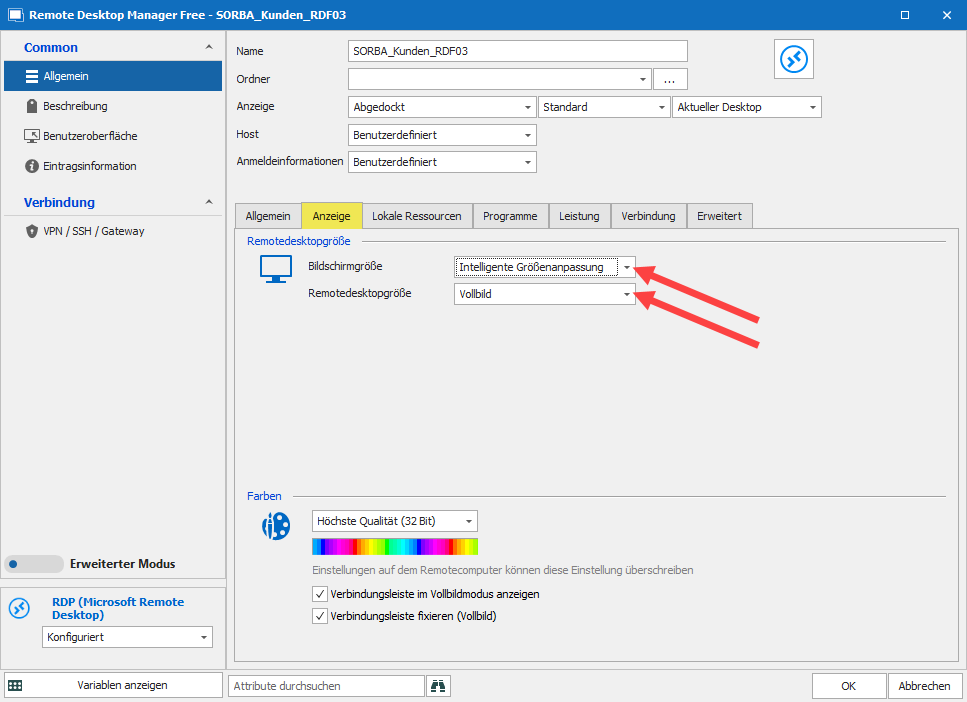This screenshot has height=702, width=967.
Task: Toggle Erweiterter Modus switch
Action: point(32,564)
